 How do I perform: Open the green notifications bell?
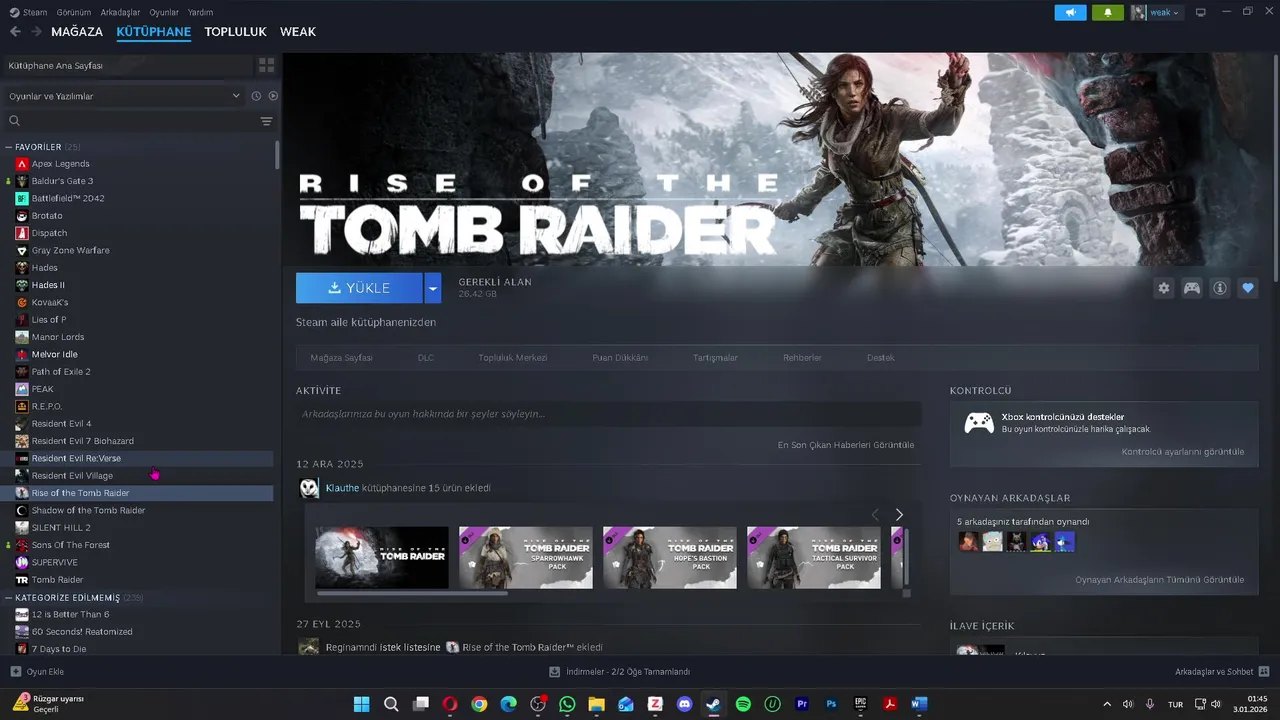tap(1108, 12)
